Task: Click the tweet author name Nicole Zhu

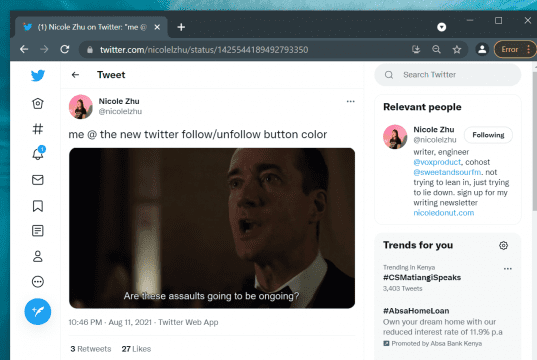Action: click(119, 101)
